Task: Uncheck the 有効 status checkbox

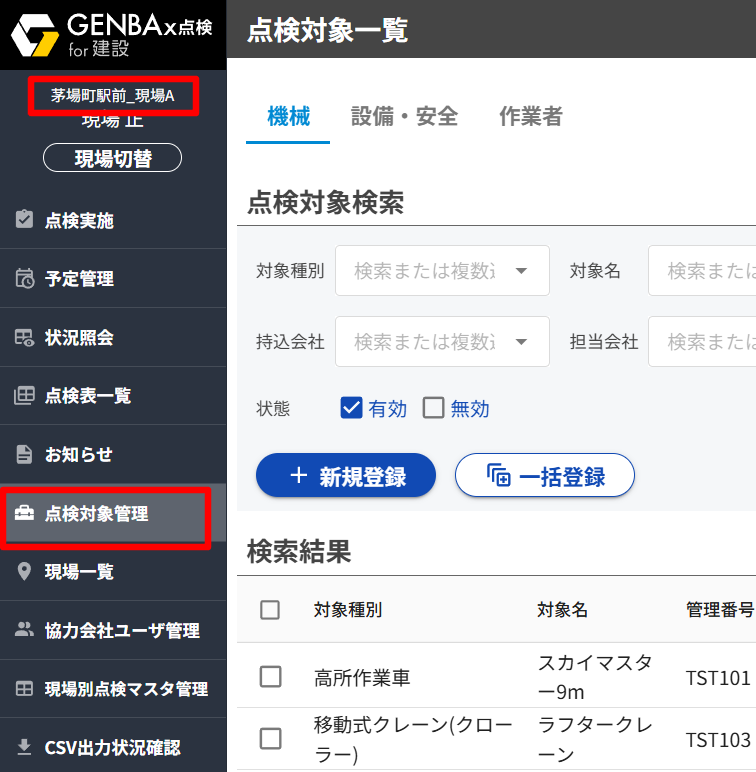Action: (x=351, y=408)
